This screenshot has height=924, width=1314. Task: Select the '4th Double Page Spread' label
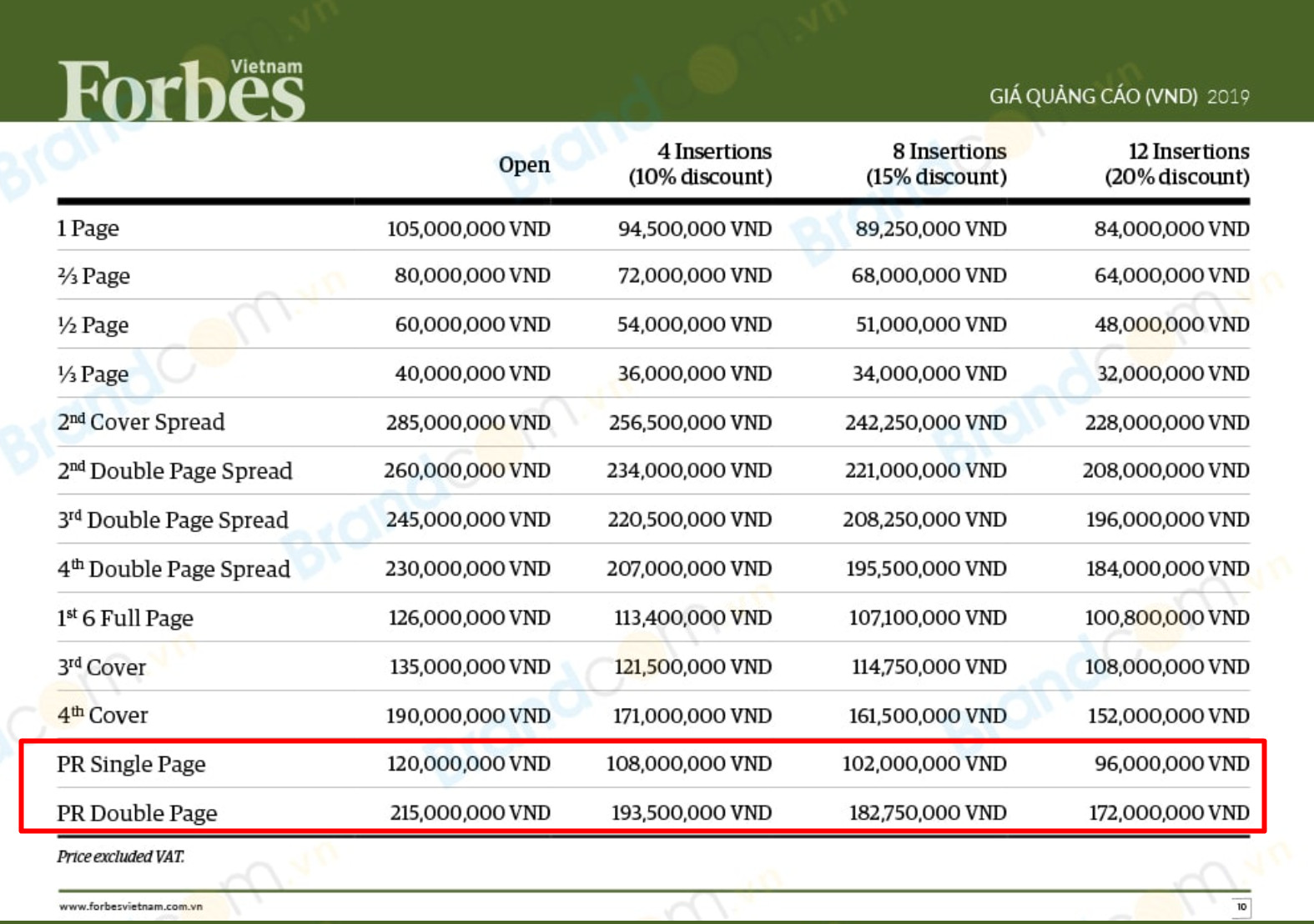click(x=174, y=569)
